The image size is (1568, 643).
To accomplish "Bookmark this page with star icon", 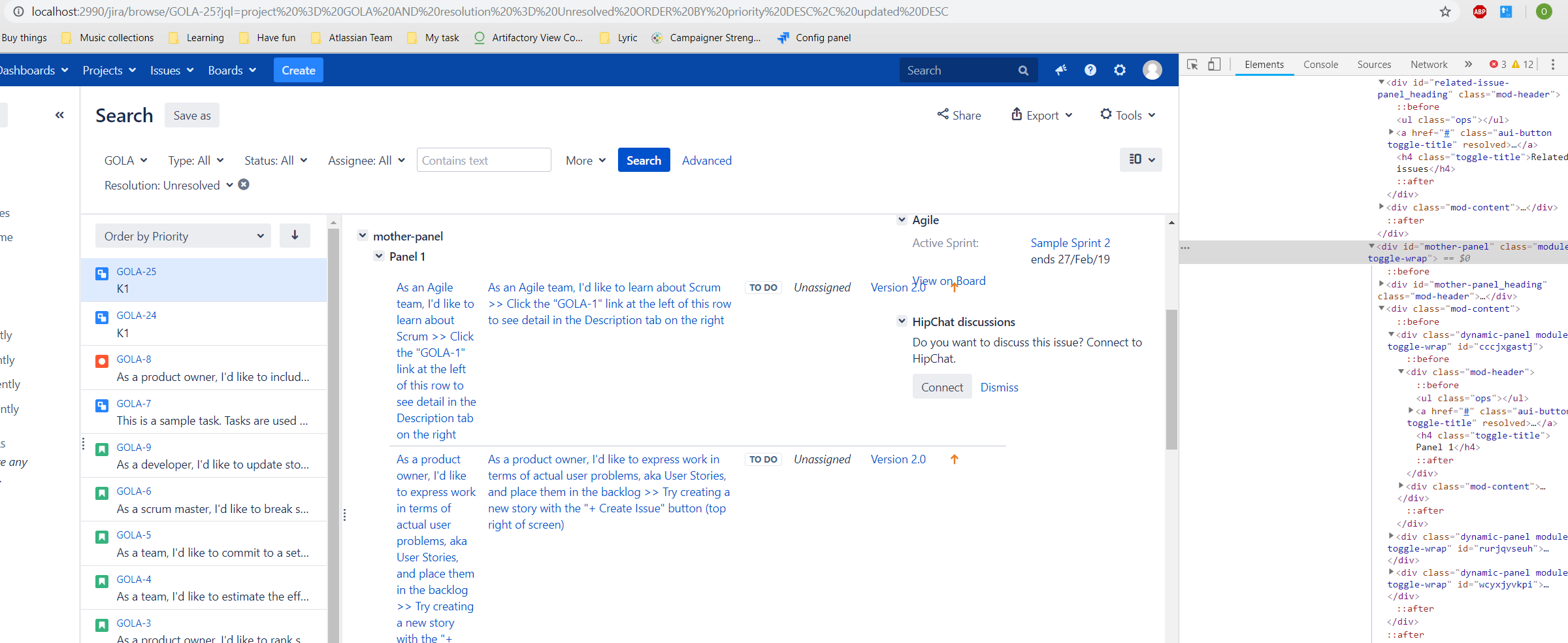I will pyautogui.click(x=1445, y=12).
